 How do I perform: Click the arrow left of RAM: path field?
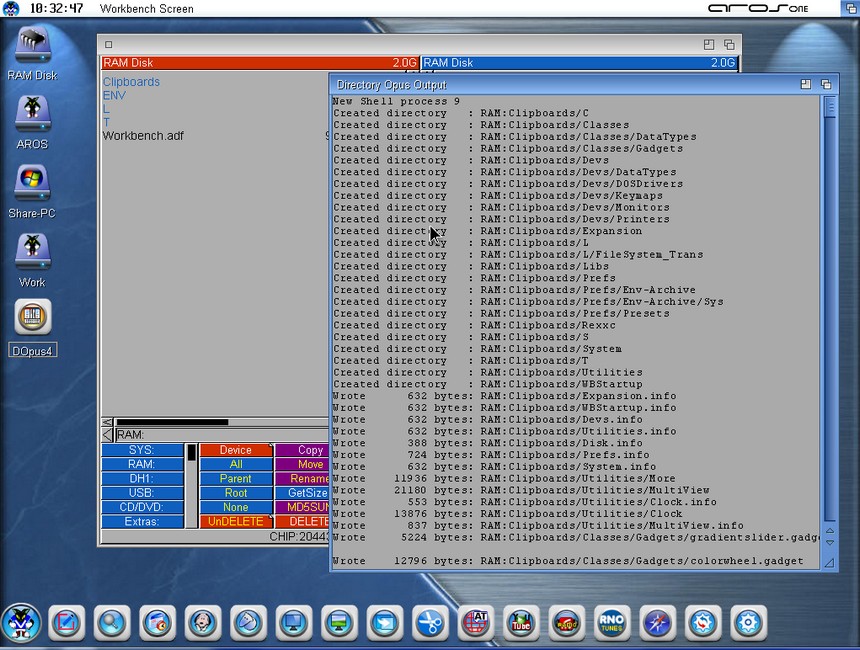(107, 435)
